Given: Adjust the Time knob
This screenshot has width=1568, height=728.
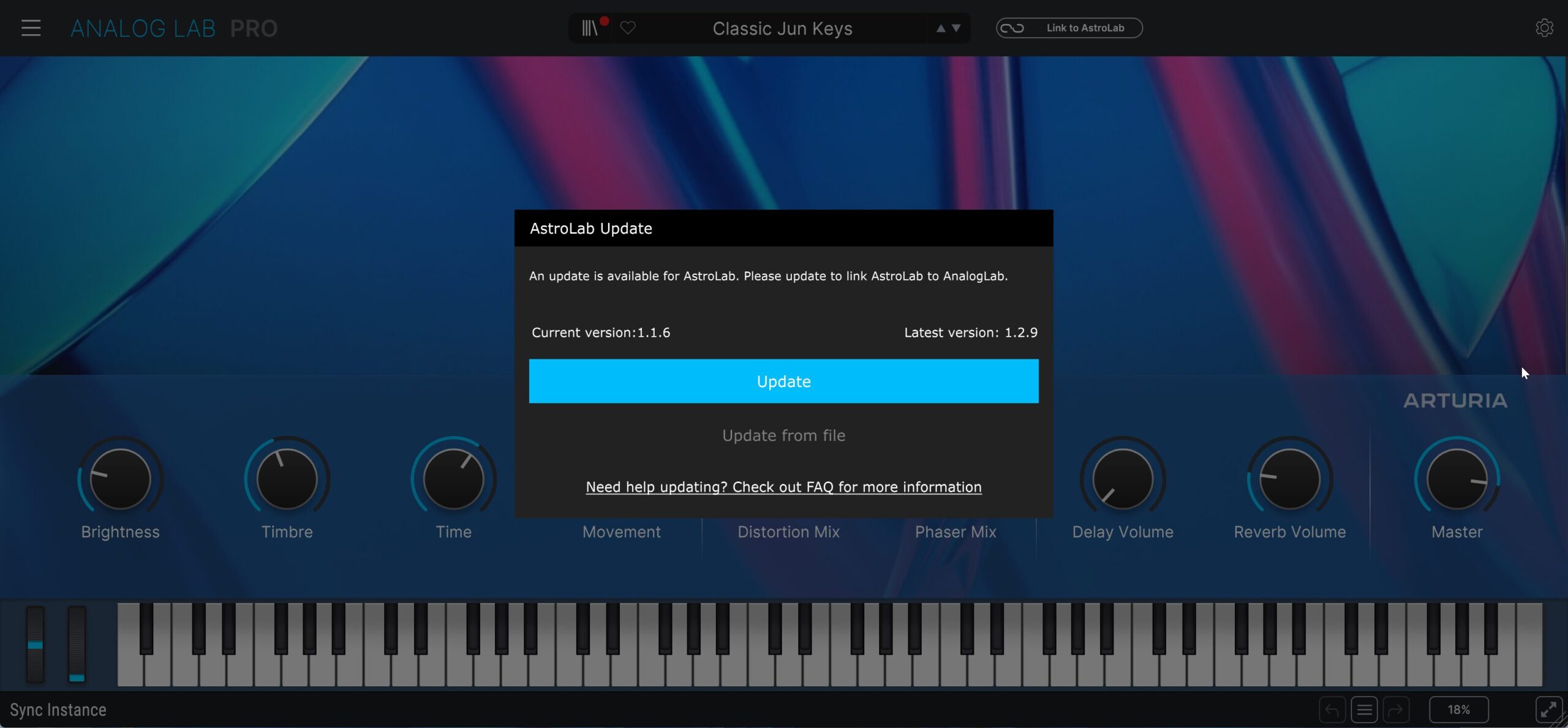Looking at the screenshot, I should click(454, 478).
